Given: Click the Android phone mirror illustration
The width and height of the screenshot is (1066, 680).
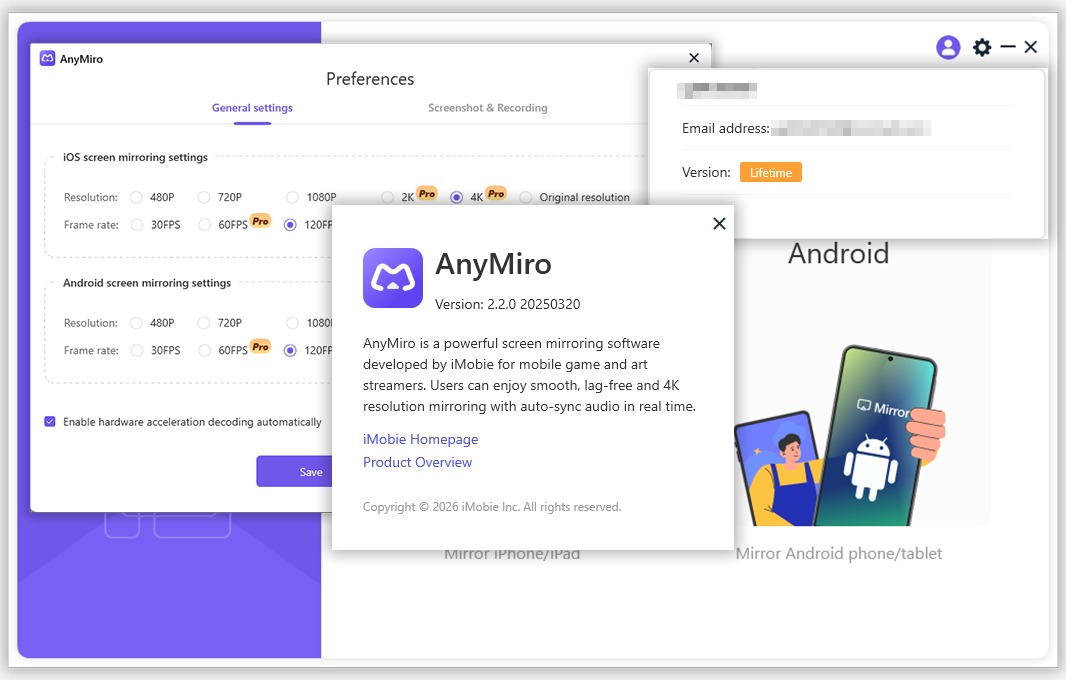Looking at the screenshot, I should [x=840, y=435].
